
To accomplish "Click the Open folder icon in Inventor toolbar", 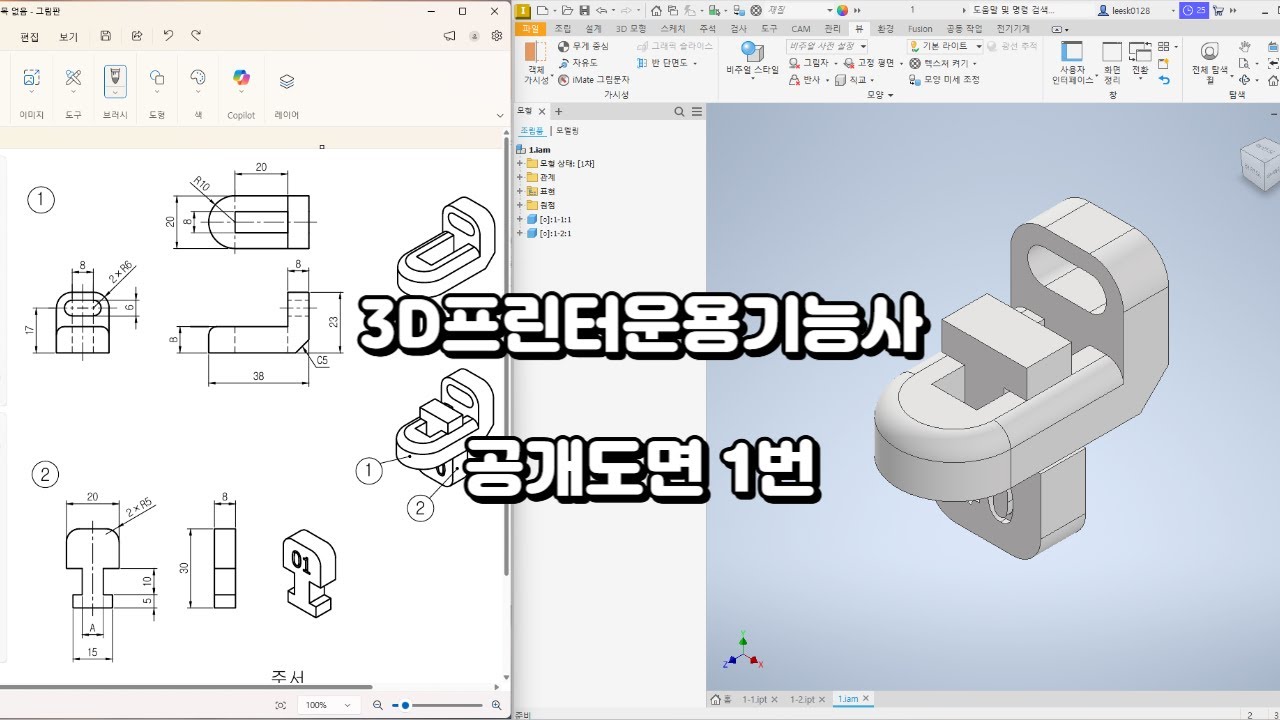I will tap(569, 10).
